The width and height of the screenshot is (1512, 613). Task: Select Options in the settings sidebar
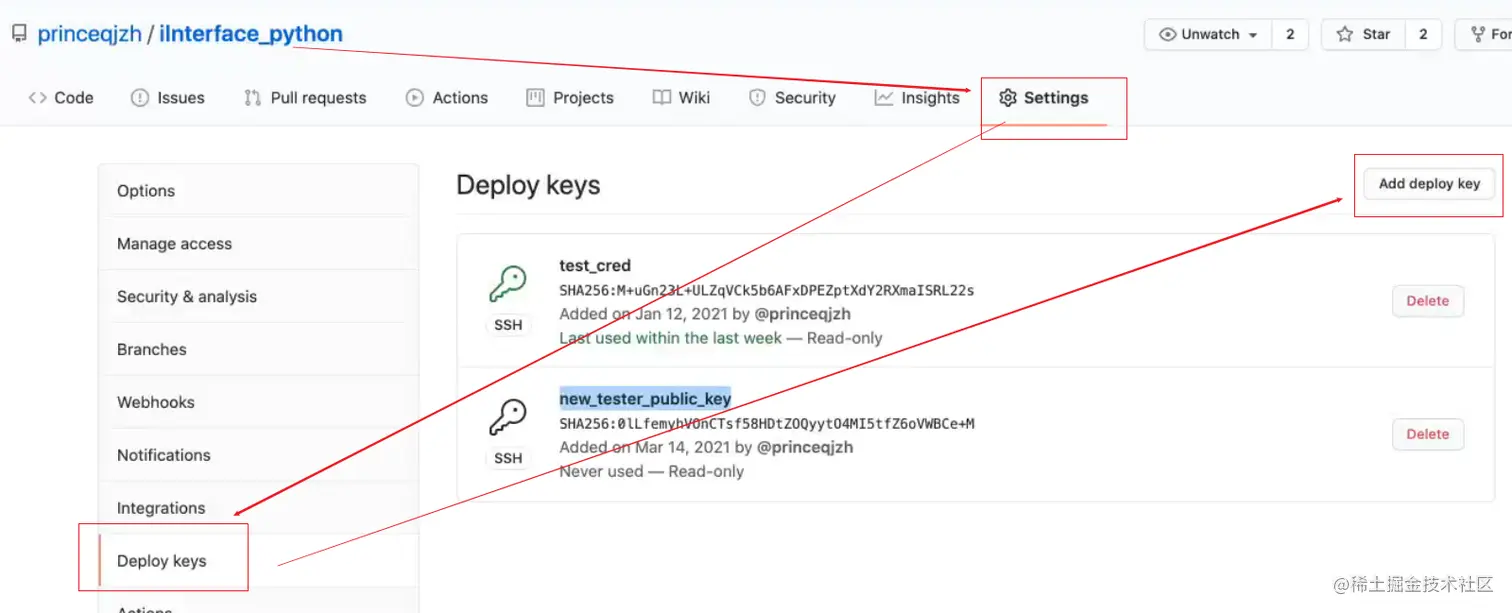coord(258,191)
